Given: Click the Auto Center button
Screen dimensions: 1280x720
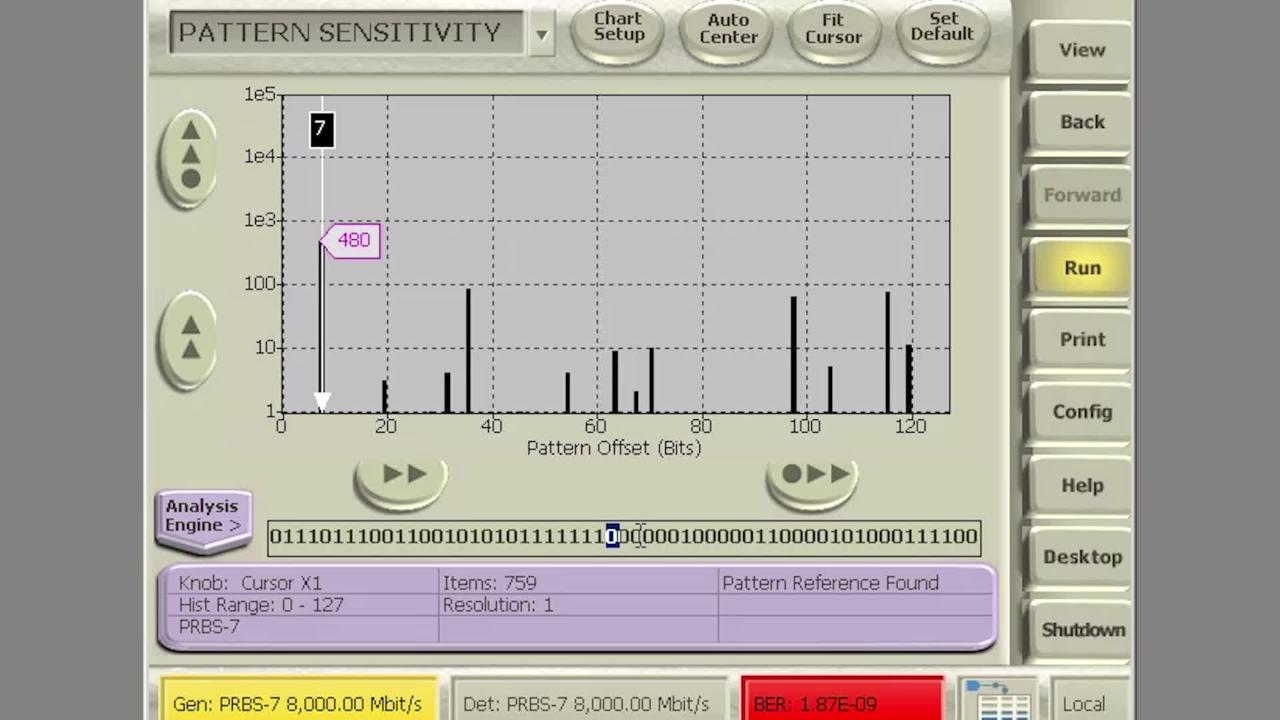Looking at the screenshot, I should pos(728,28).
